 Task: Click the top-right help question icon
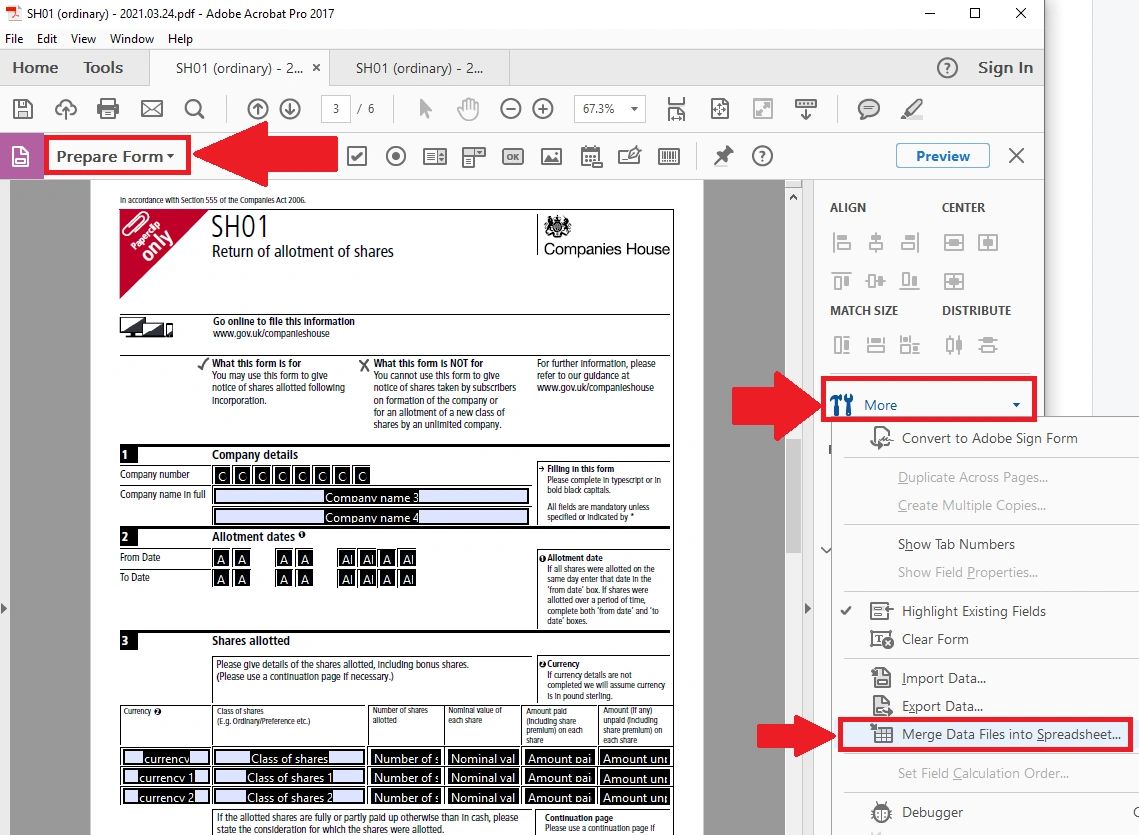click(x=947, y=68)
